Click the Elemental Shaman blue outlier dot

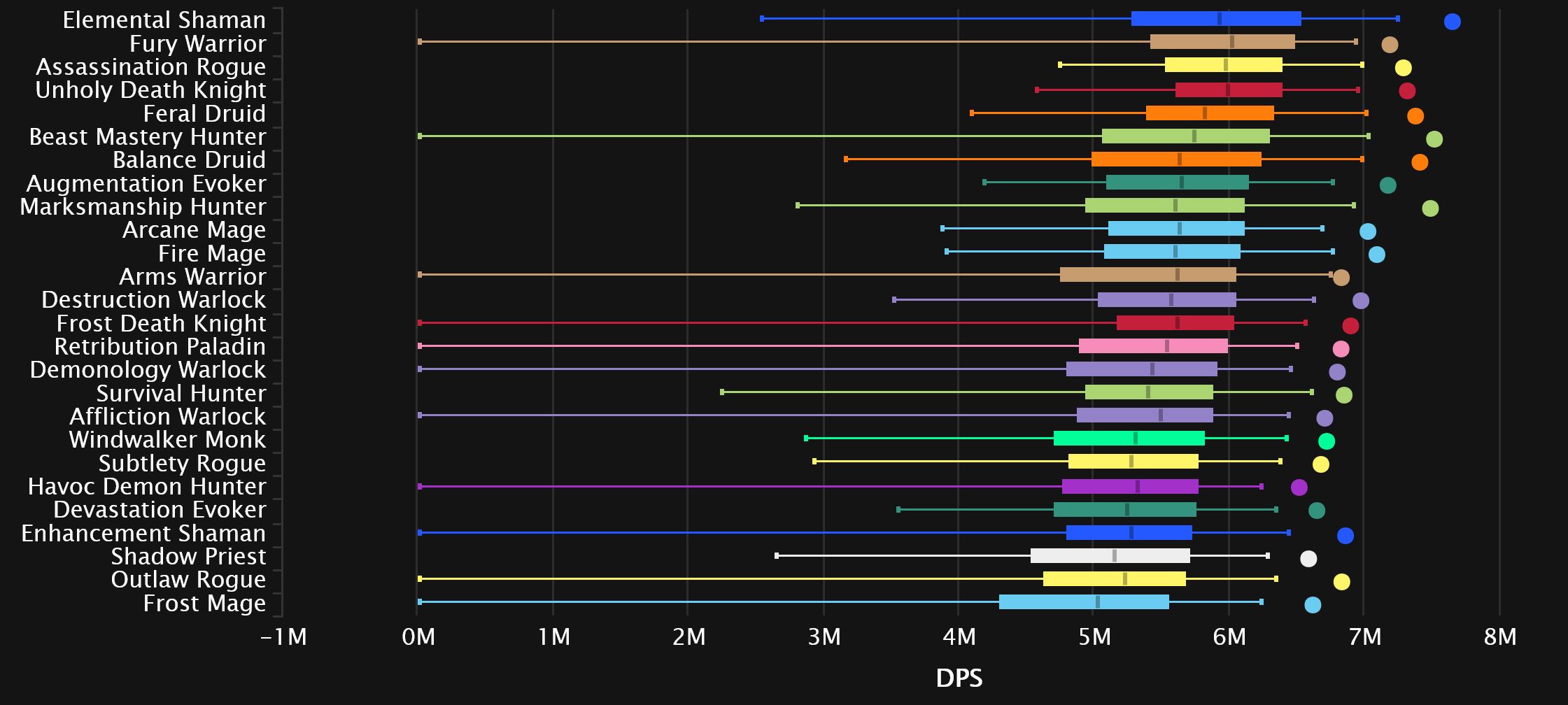point(1452,22)
